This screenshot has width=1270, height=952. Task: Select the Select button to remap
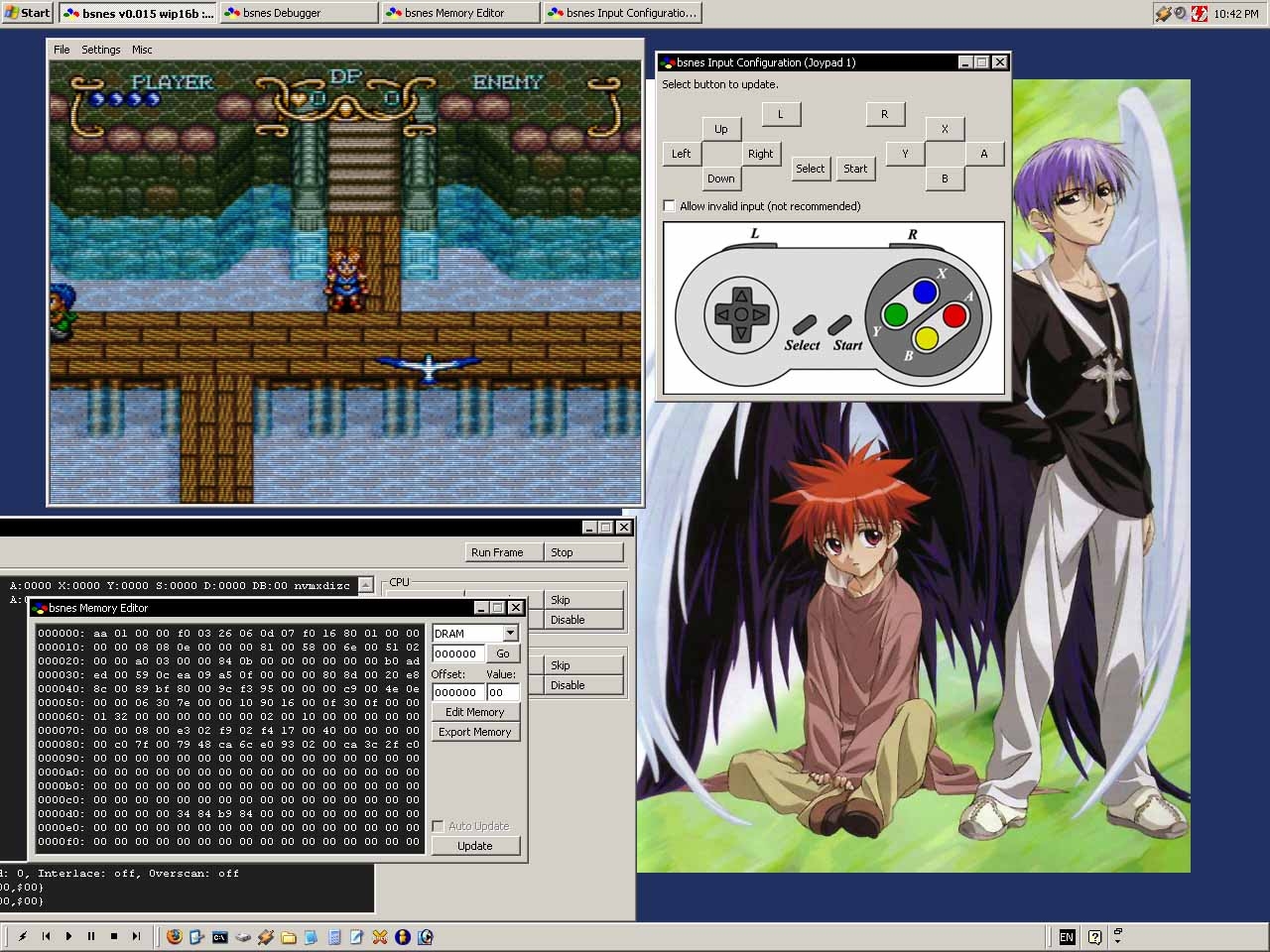[811, 169]
